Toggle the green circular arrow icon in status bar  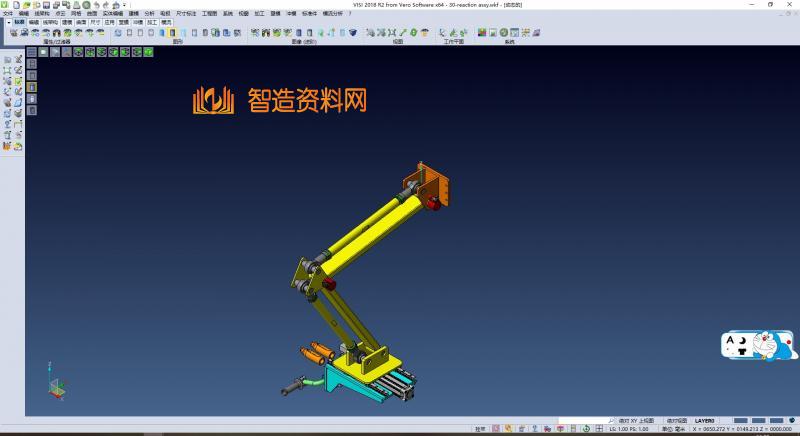click(x=586, y=429)
